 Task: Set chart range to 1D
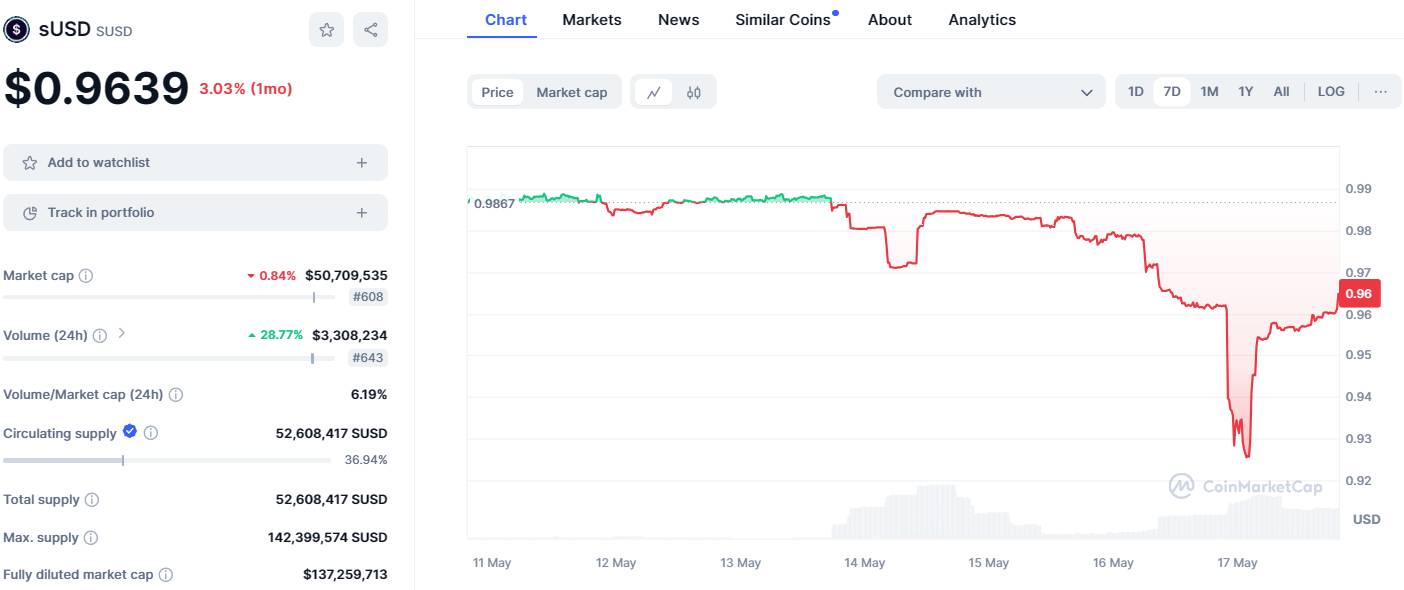pos(1136,91)
